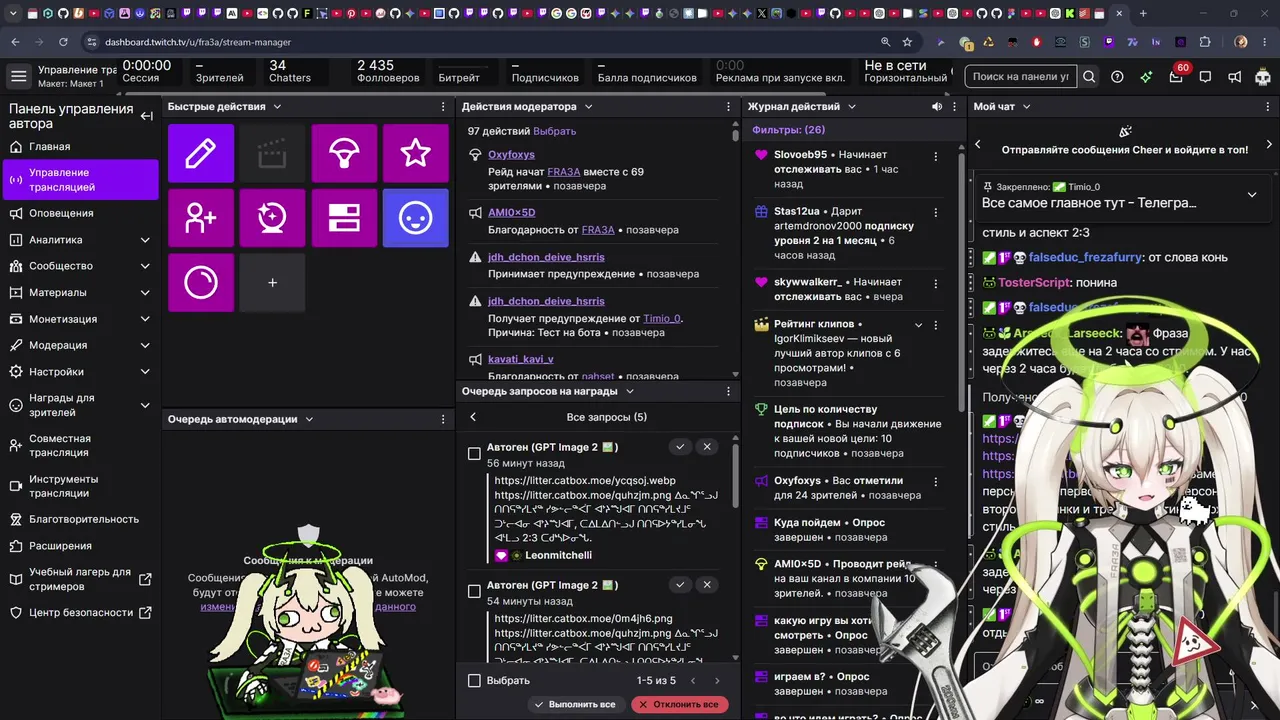Expand the Очередь автомодерации dropdown
This screenshot has height=720, width=1280.
309,420
